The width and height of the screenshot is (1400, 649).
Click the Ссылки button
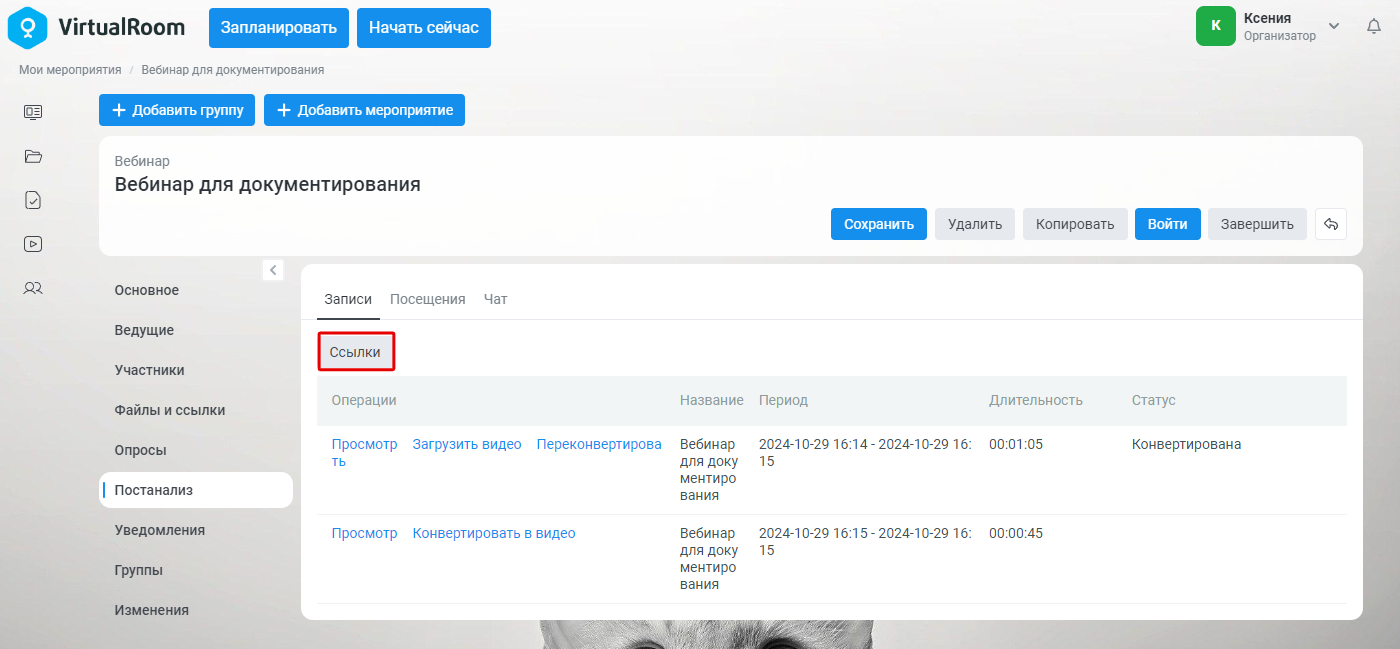click(x=355, y=352)
